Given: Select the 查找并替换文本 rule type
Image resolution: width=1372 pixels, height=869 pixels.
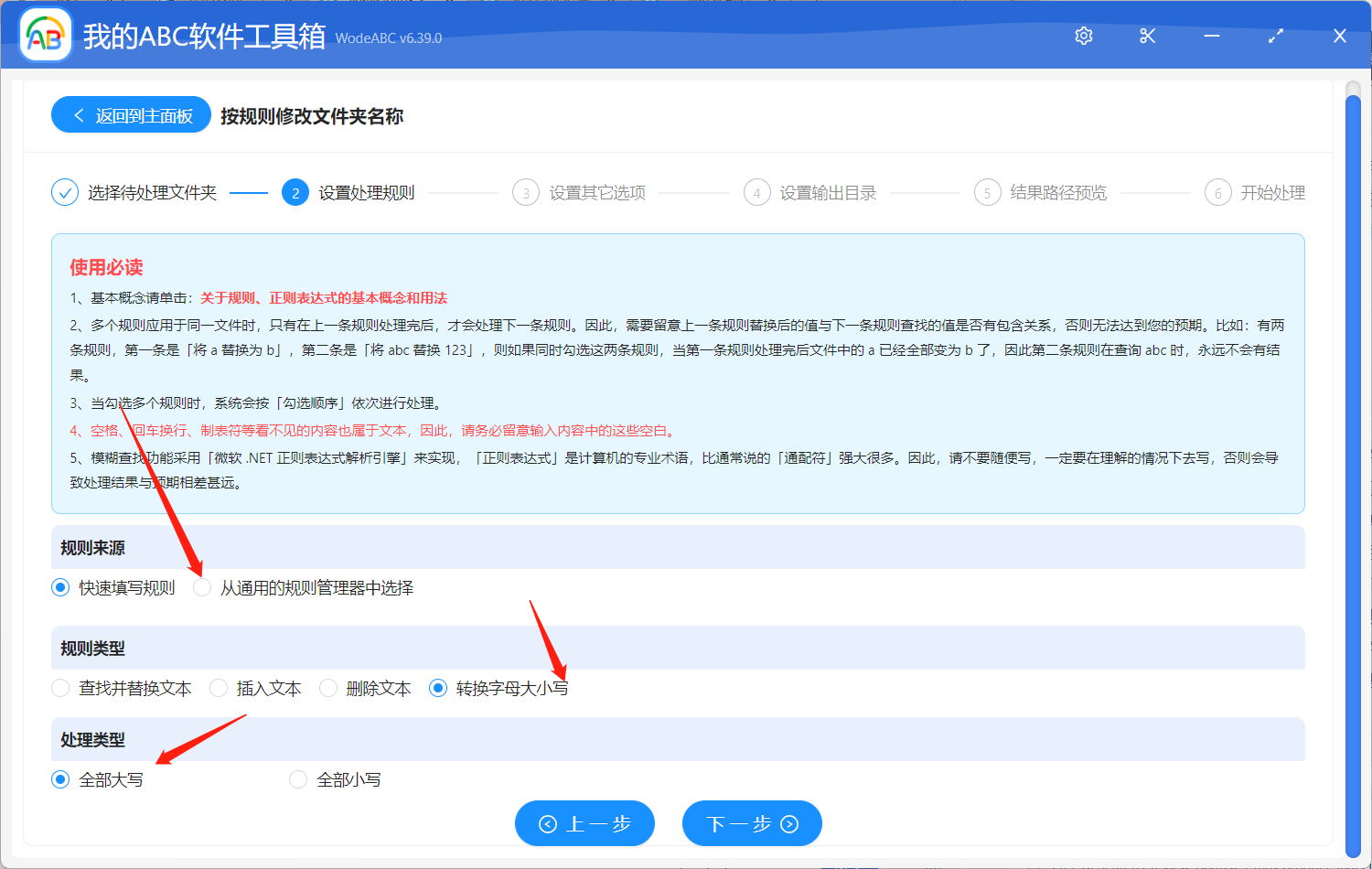Looking at the screenshot, I should pos(59,687).
